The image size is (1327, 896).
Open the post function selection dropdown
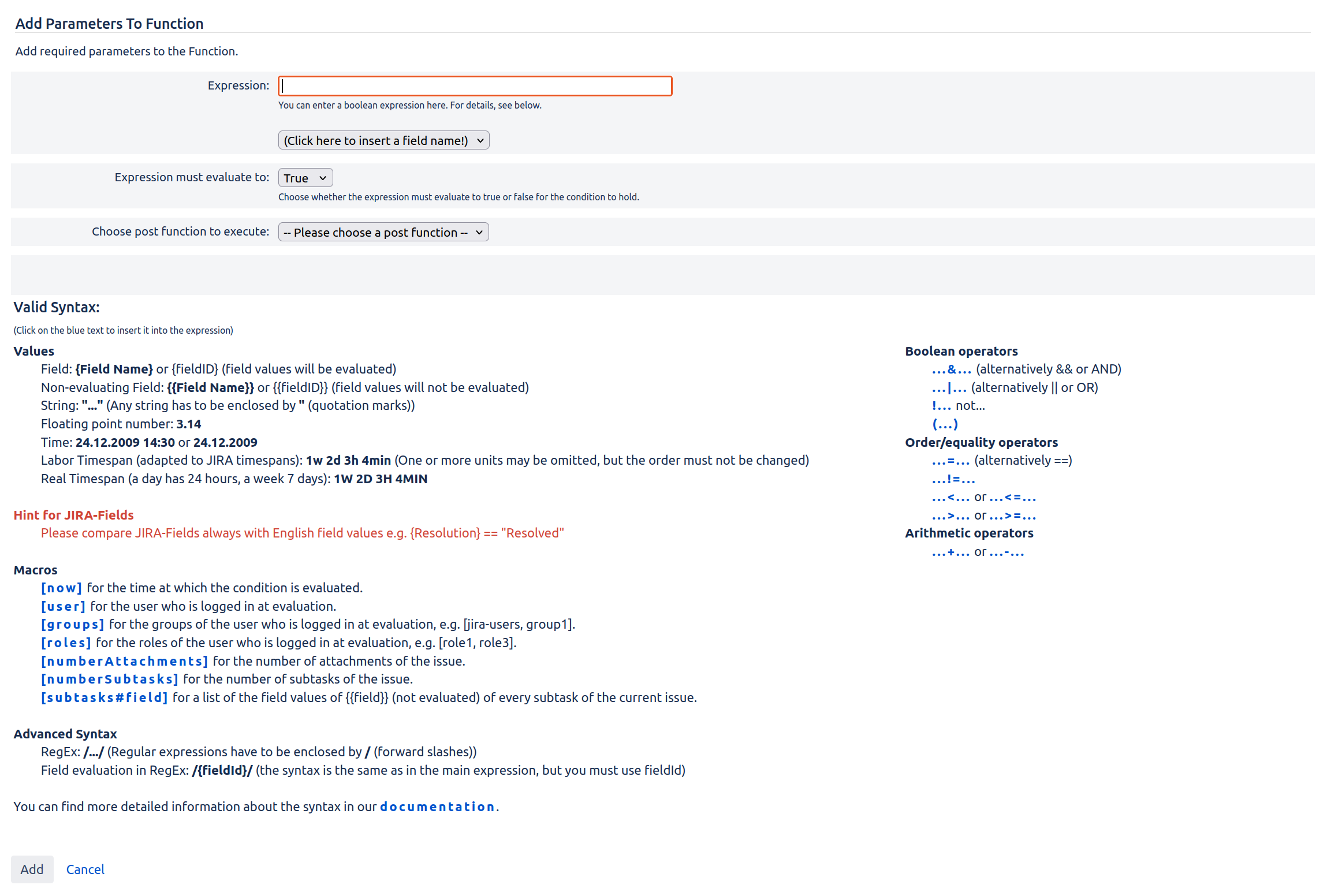(383, 232)
